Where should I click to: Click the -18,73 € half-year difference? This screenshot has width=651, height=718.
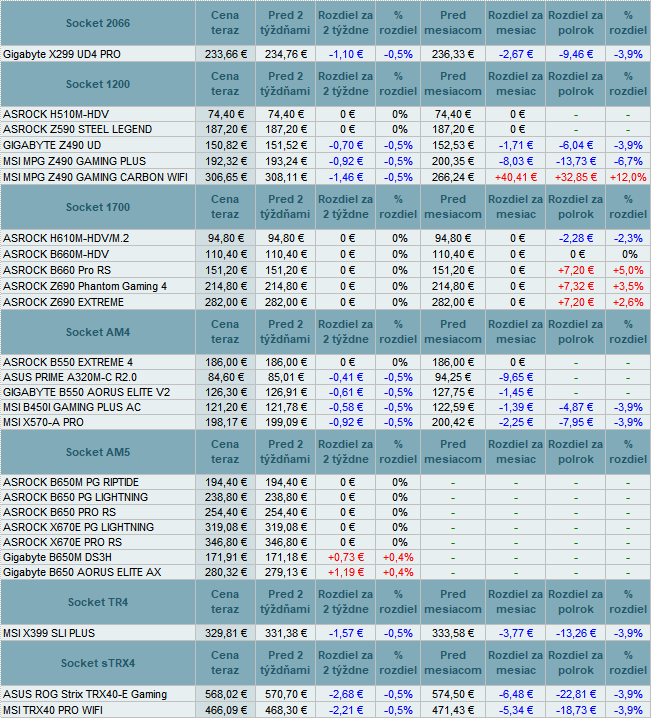[575, 710]
